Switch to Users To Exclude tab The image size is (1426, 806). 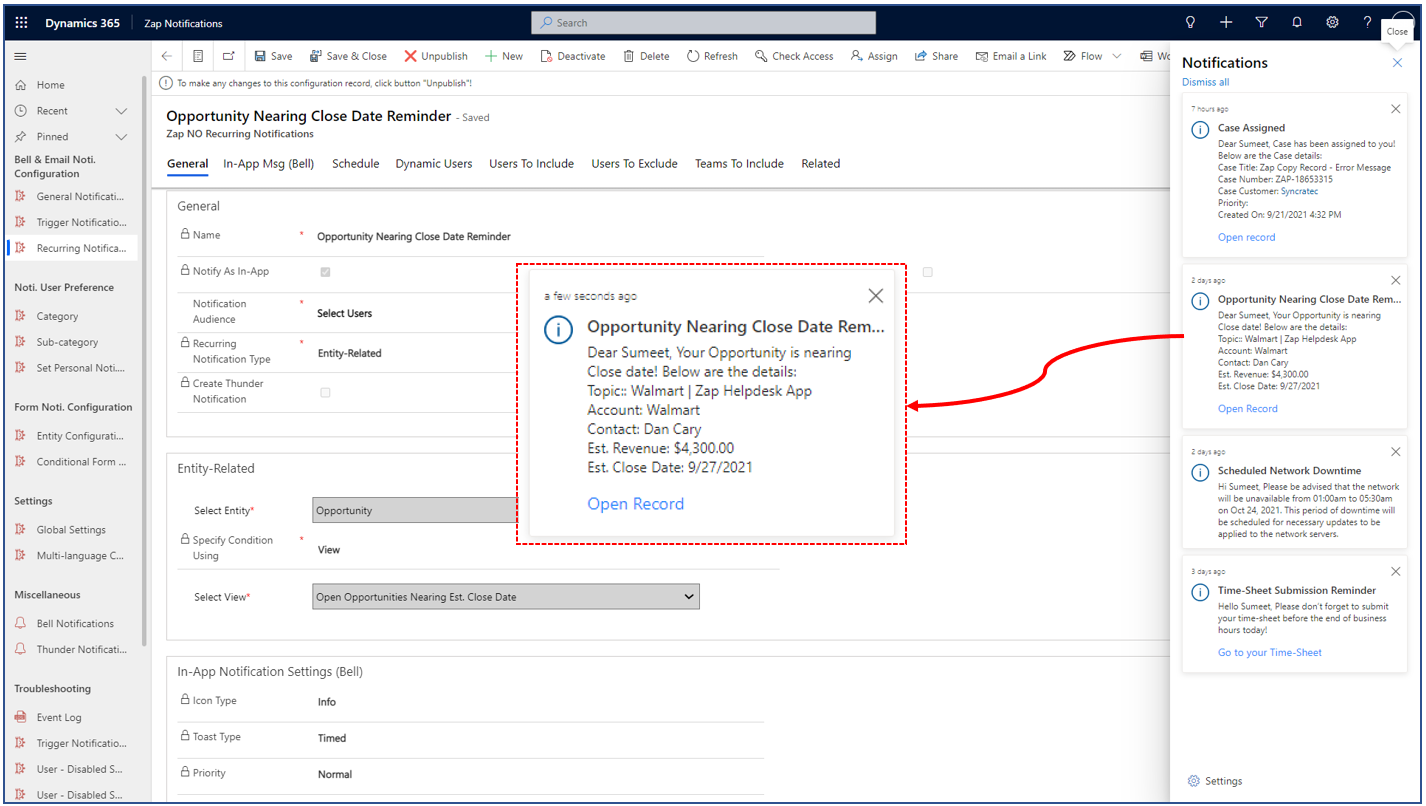[x=634, y=164]
